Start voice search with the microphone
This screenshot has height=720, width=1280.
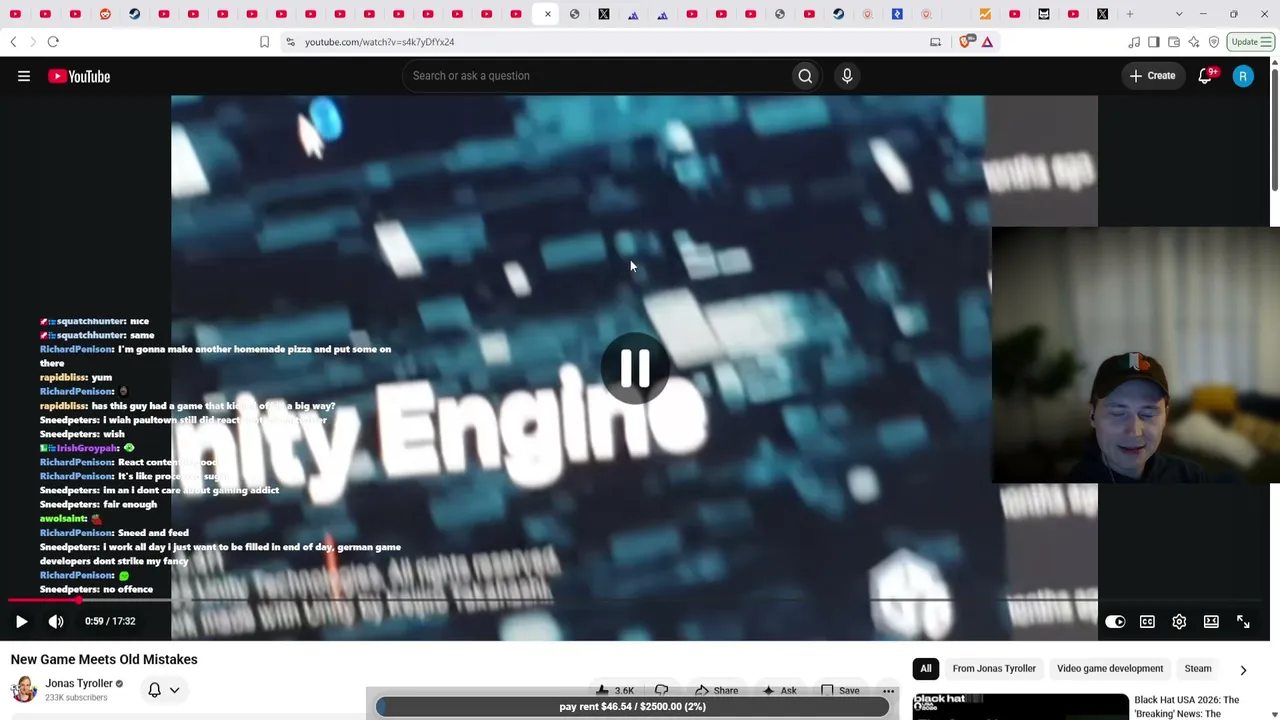point(847,76)
